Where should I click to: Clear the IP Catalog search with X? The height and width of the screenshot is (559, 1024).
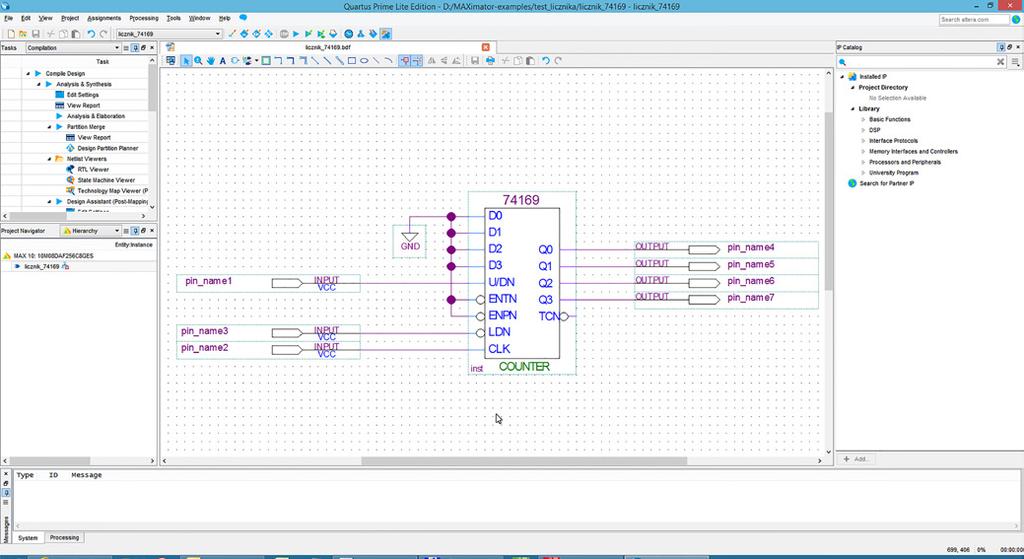point(1000,61)
